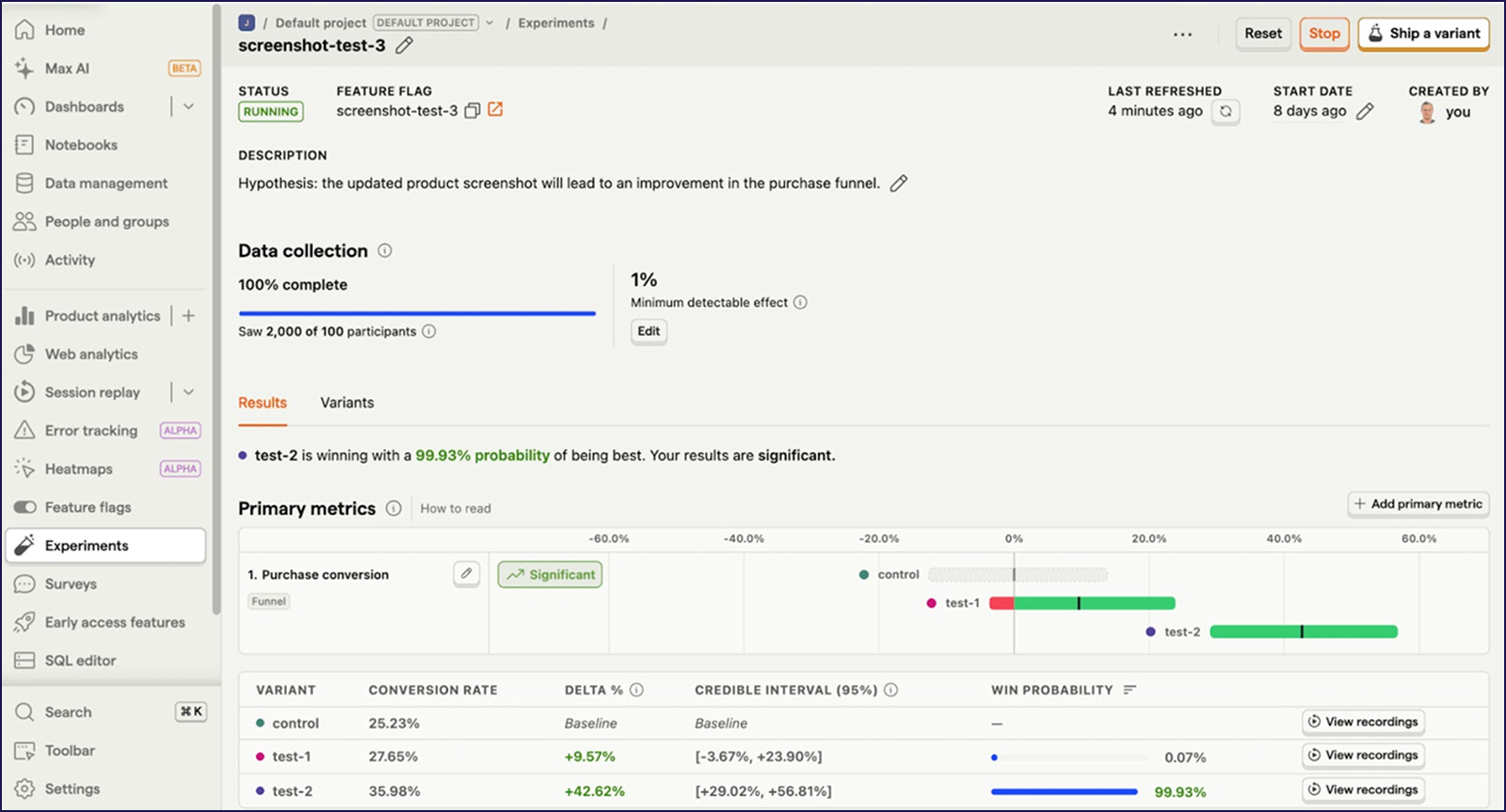
Task: Show Credible interval info tooltip
Action: [x=890, y=690]
